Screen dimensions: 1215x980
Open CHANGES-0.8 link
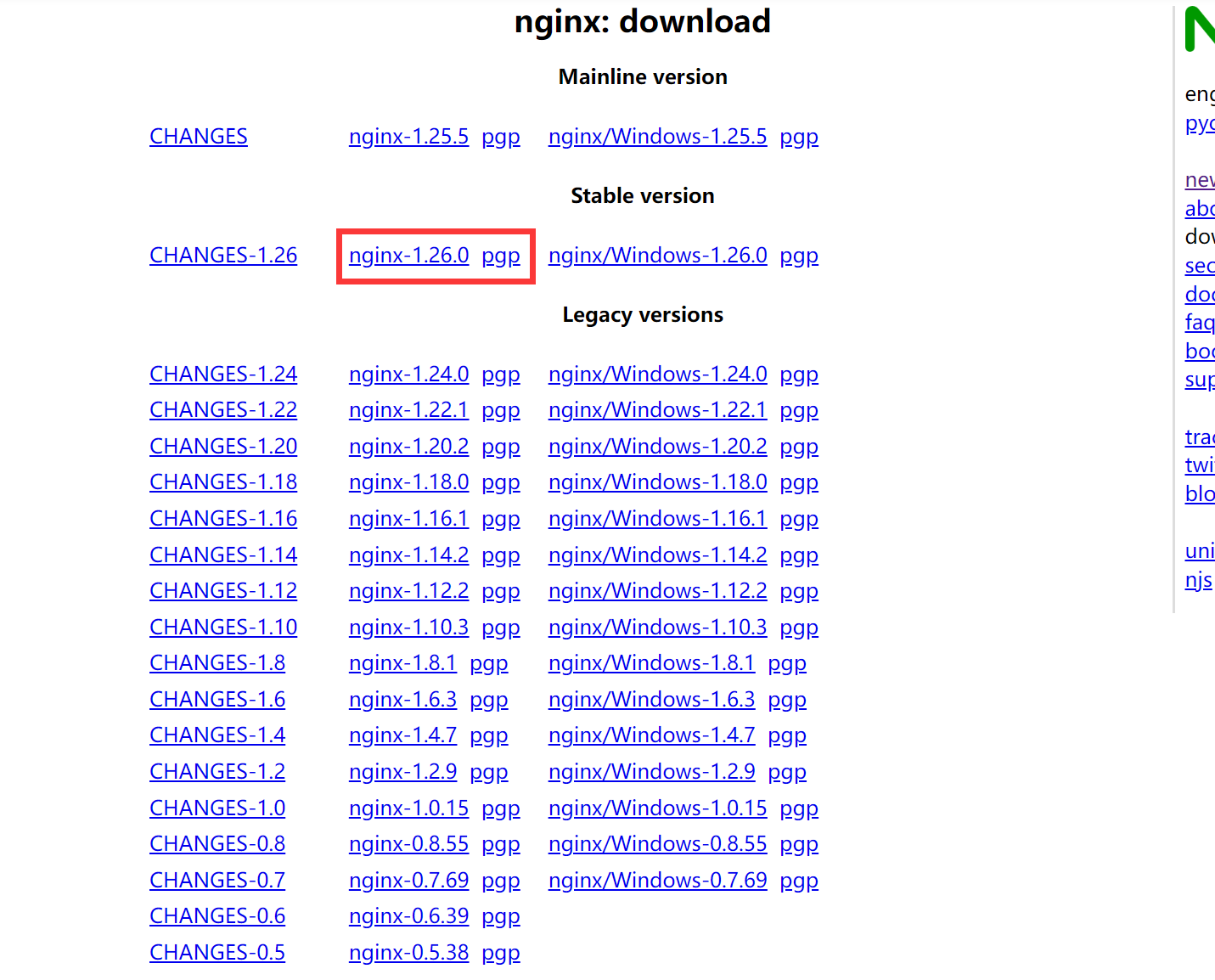click(217, 844)
